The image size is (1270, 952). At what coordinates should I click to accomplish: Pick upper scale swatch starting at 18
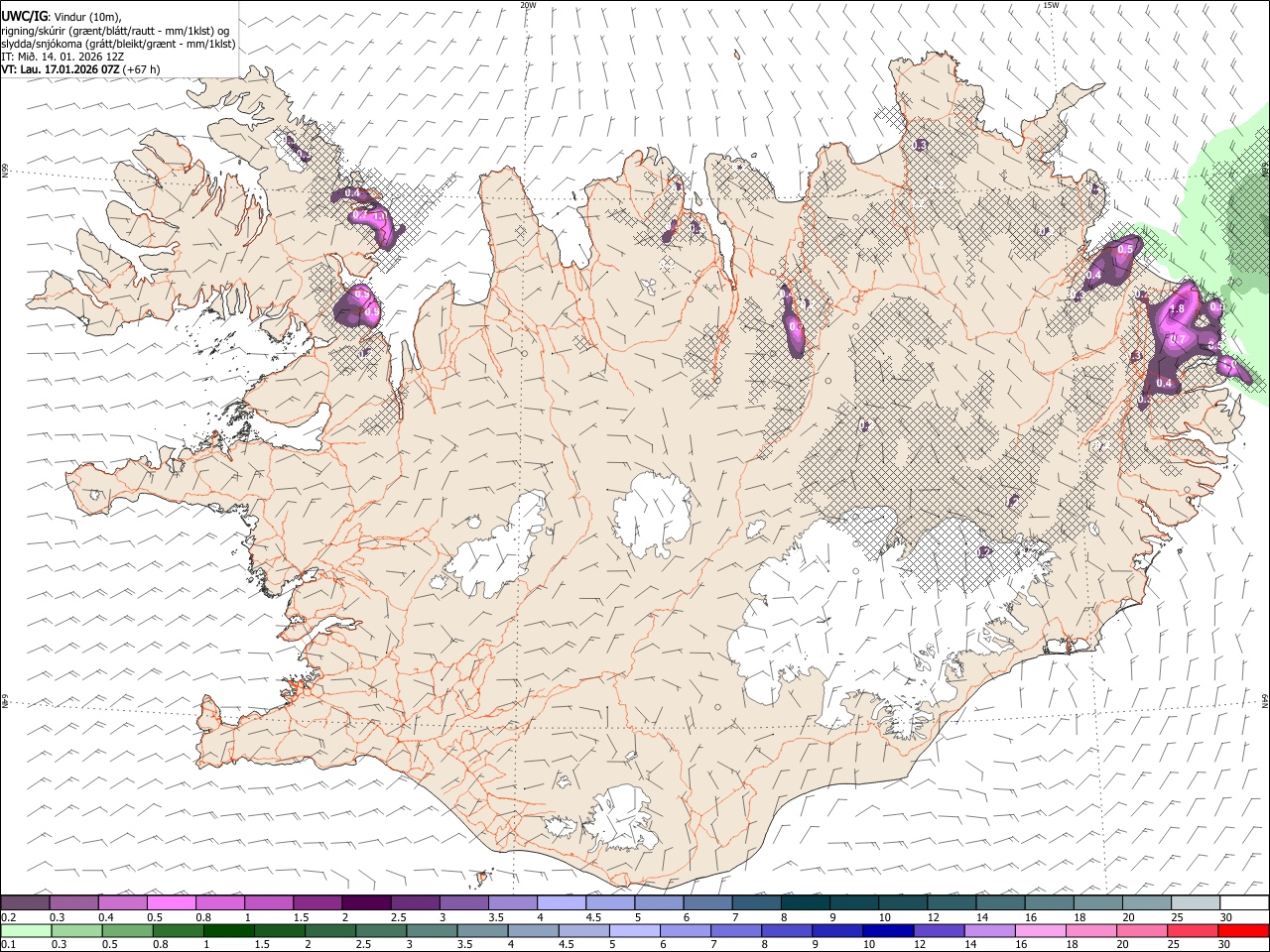1098,902
